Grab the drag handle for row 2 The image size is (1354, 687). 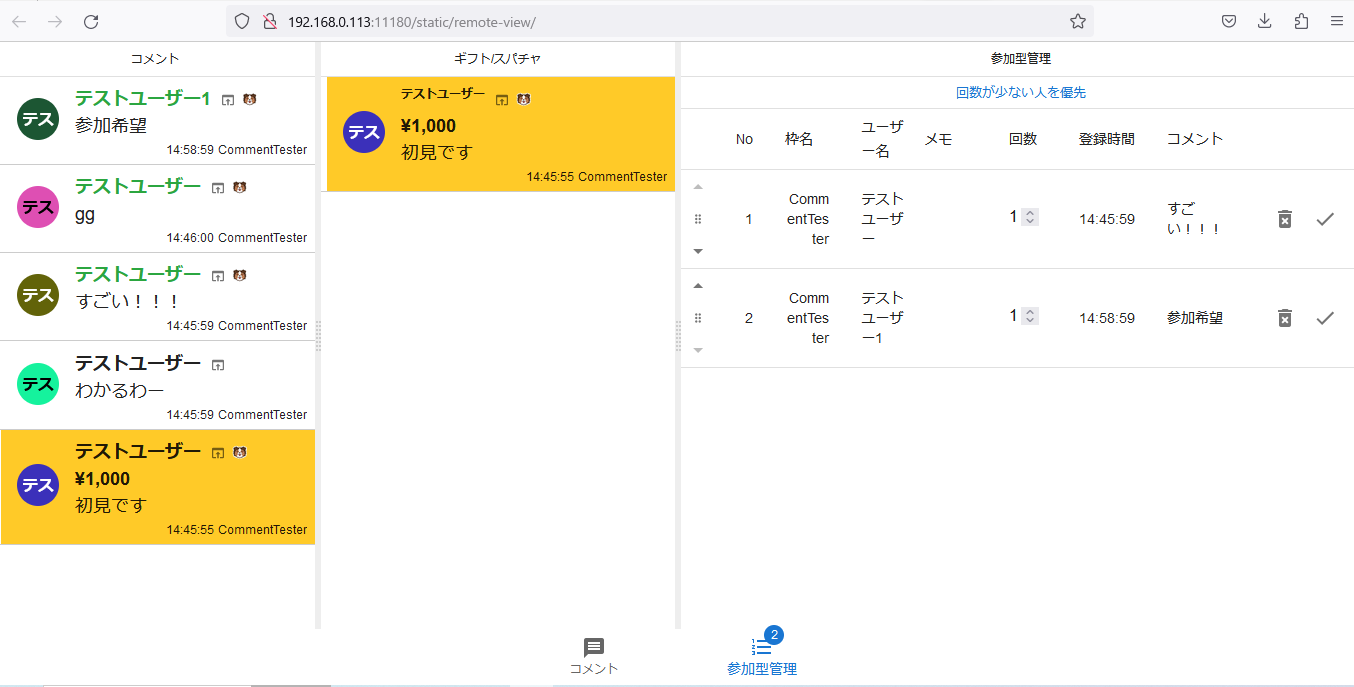click(698, 318)
